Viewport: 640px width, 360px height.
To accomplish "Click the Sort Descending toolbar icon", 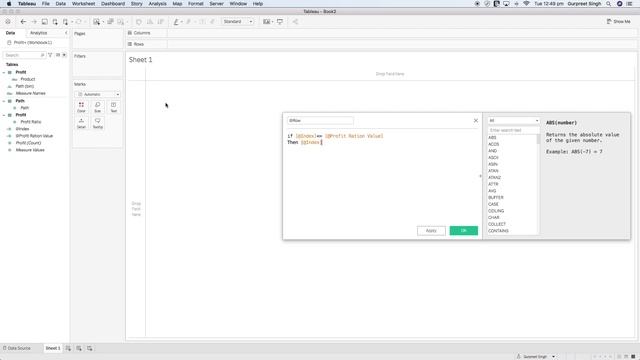I will click(160, 22).
